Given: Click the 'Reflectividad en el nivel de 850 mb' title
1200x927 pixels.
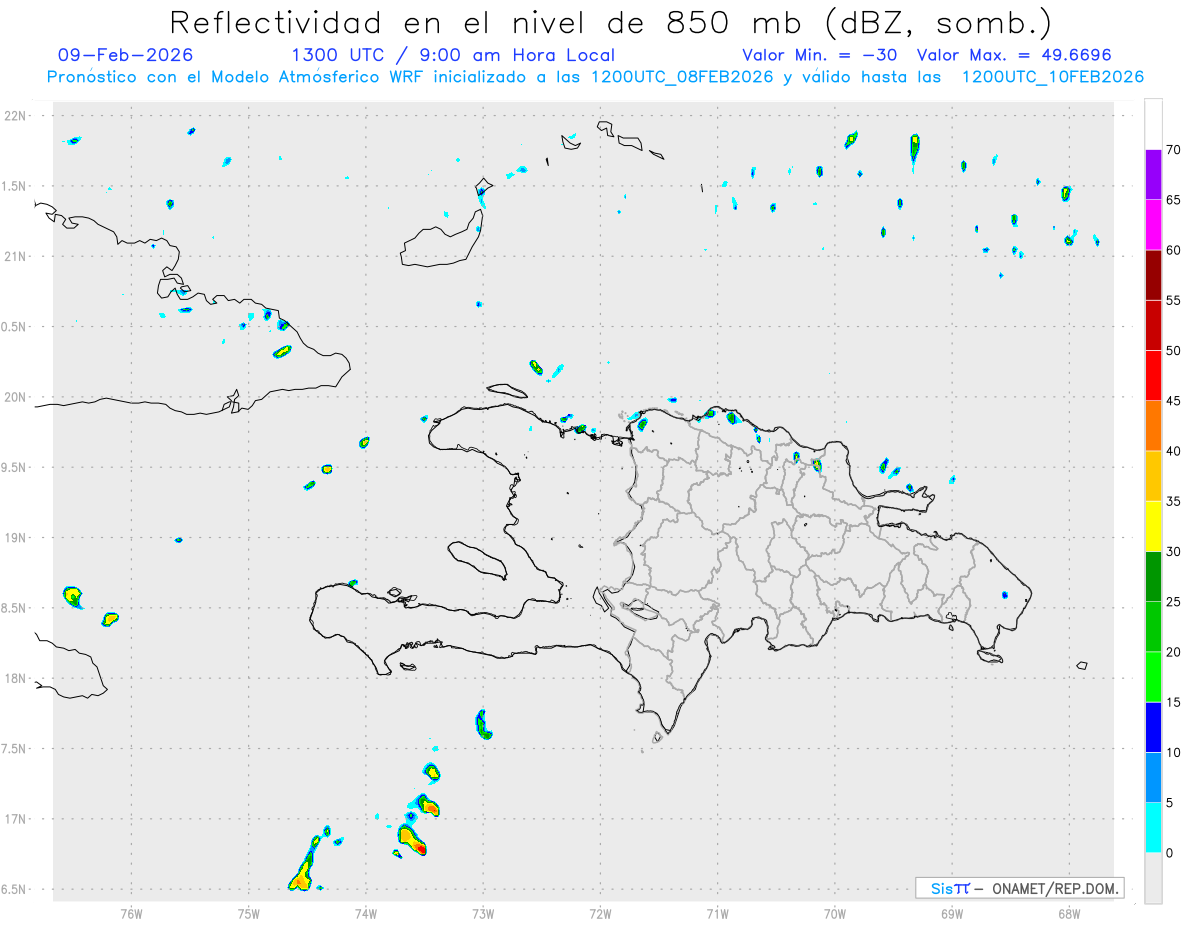Looking at the screenshot, I should click(x=610, y=22).
